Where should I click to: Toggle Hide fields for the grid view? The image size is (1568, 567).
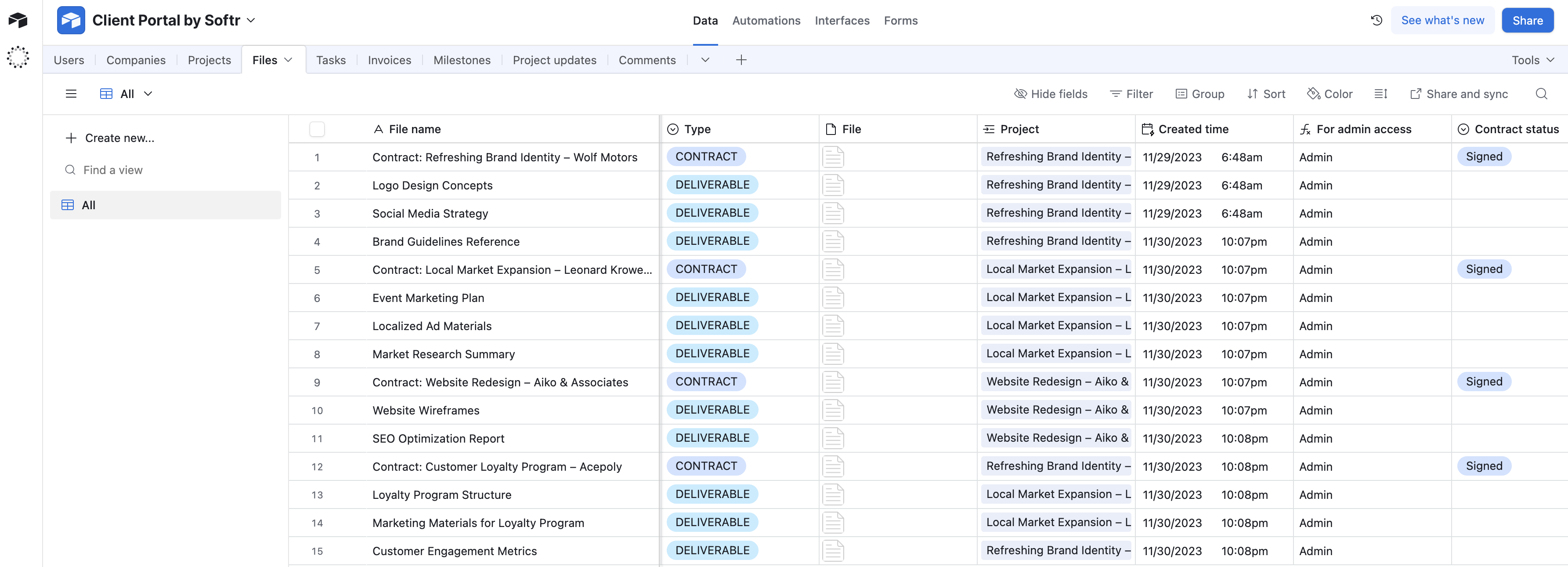[1051, 94]
